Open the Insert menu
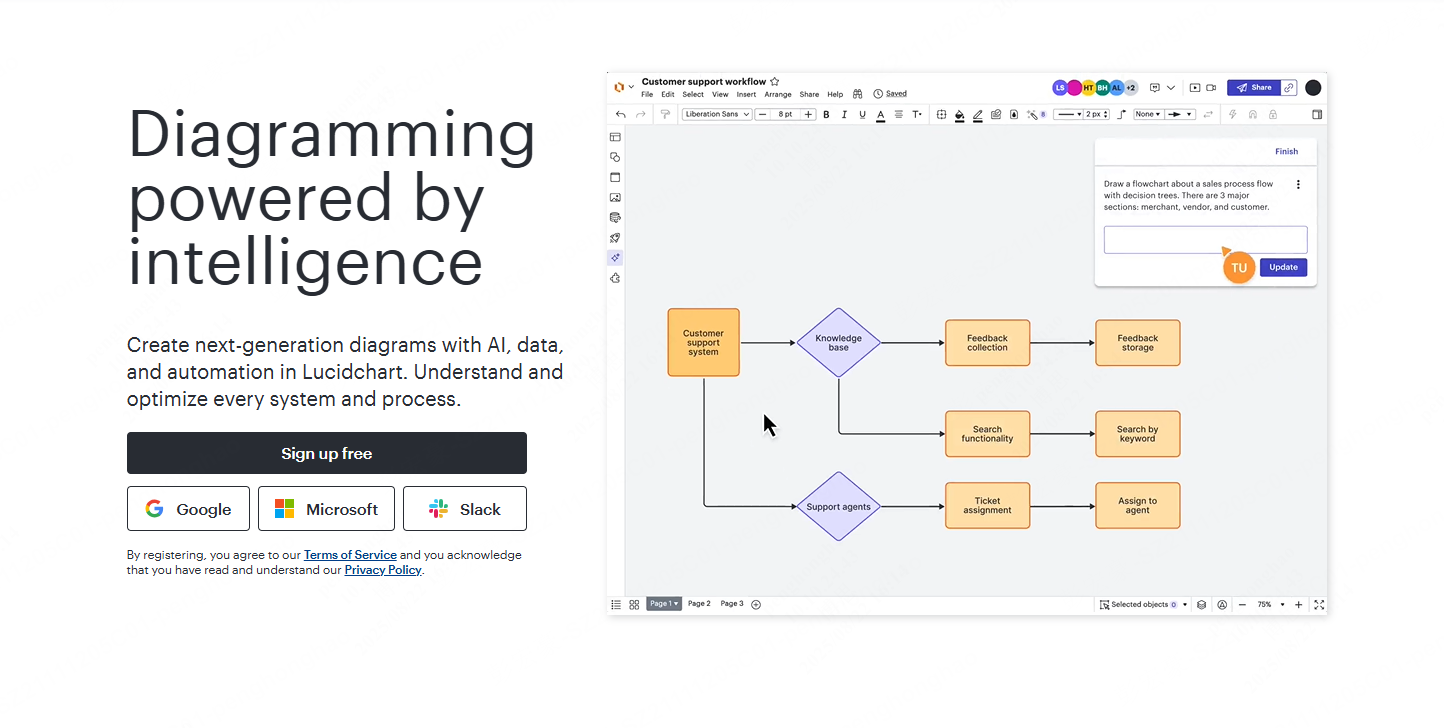The width and height of the screenshot is (1444, 728). coord(746,95)
